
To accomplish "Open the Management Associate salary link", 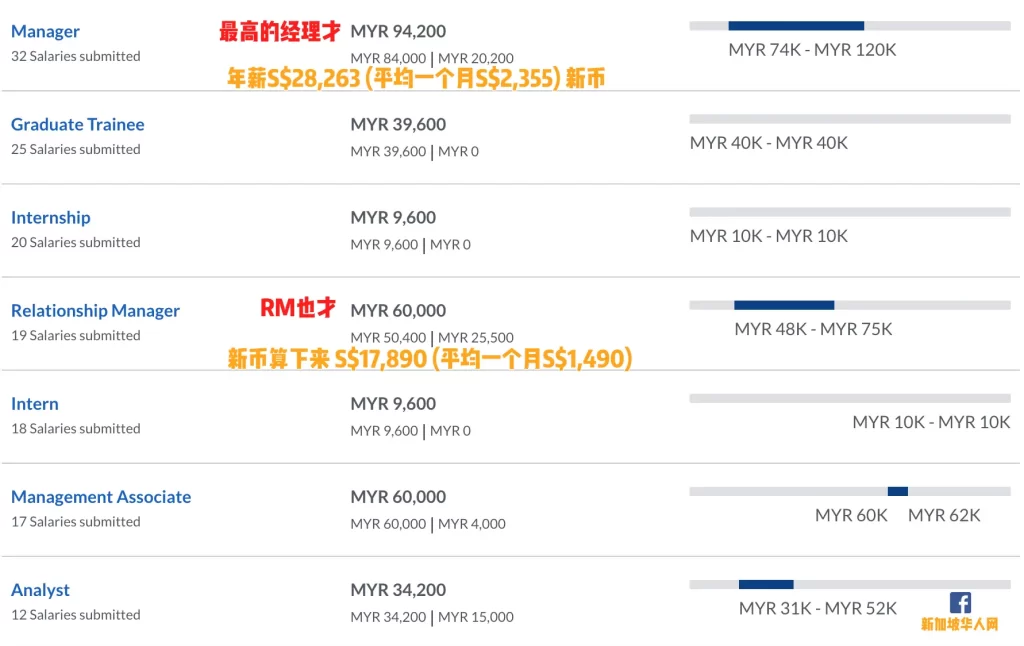I will click(101, 496).
